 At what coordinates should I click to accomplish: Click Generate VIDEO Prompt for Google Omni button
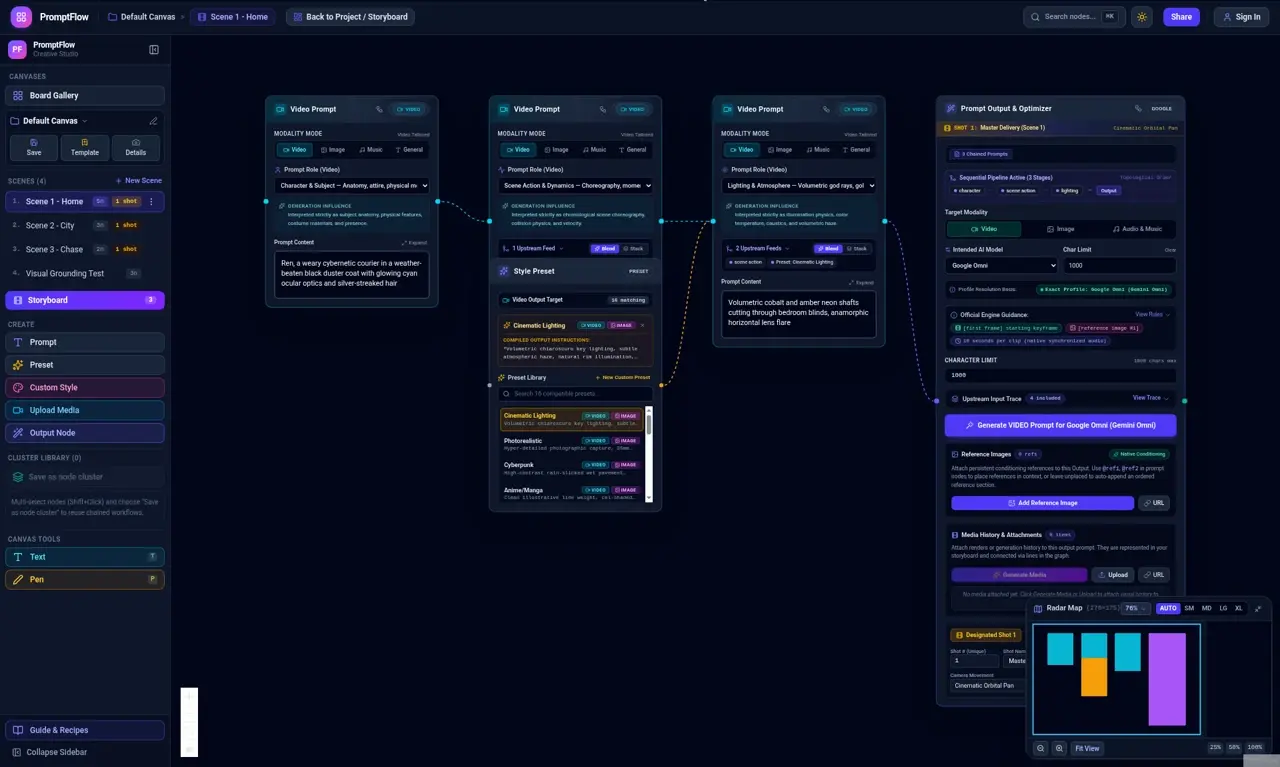tap(1060, 425)
